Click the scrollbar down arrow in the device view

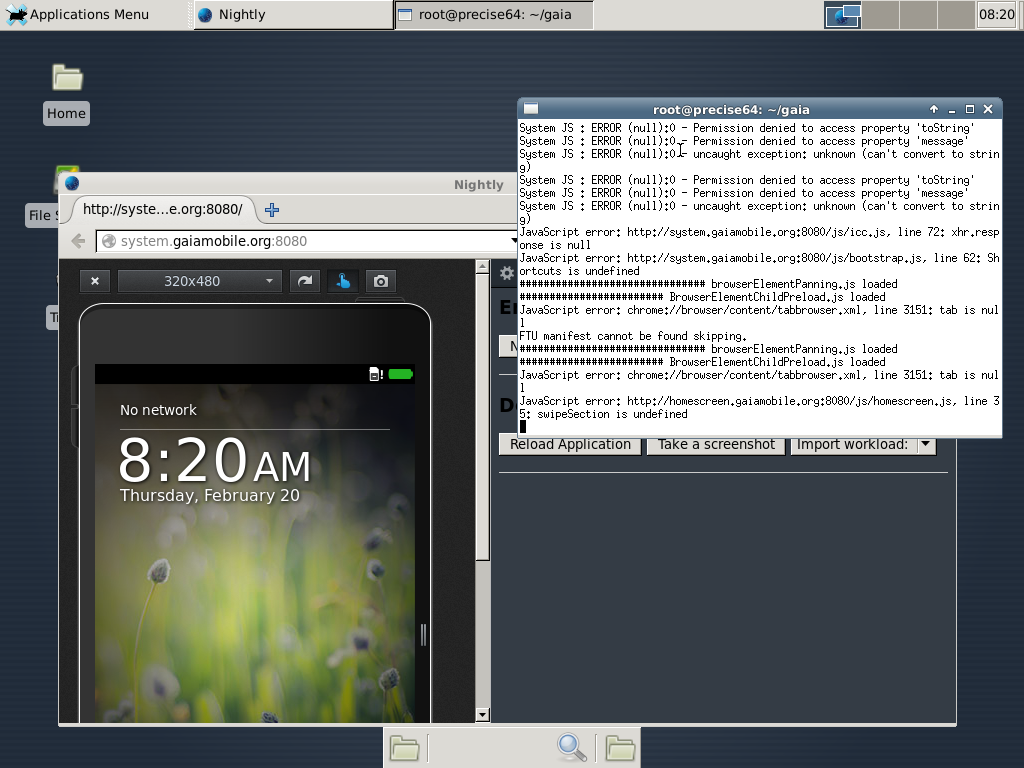pos(483,715)
